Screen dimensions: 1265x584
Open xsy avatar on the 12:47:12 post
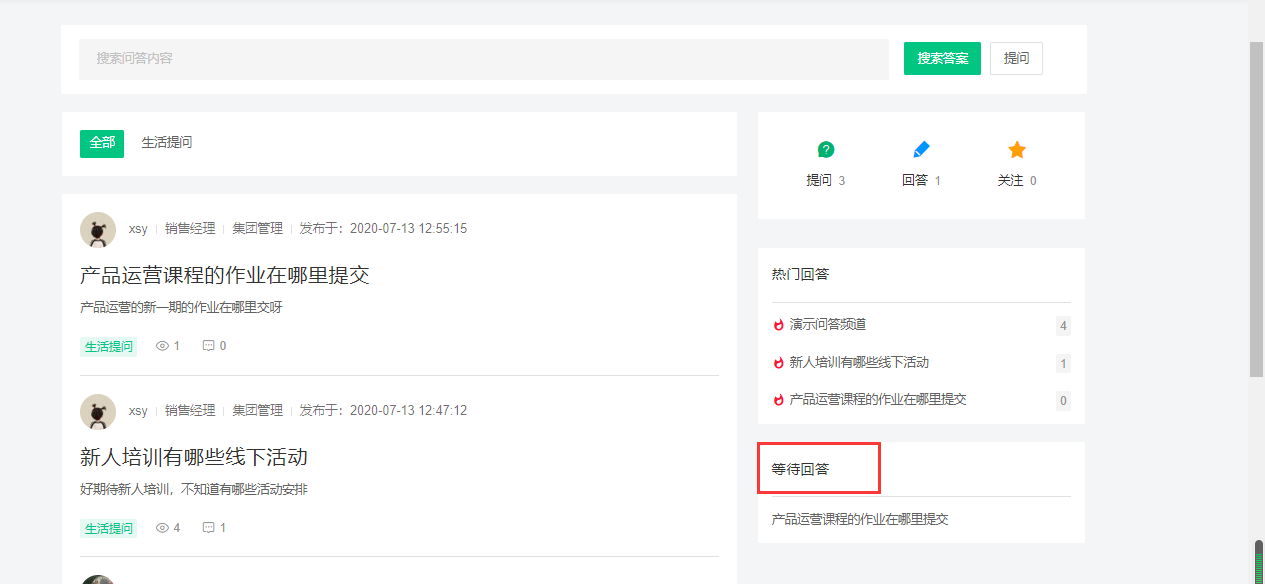98,412
